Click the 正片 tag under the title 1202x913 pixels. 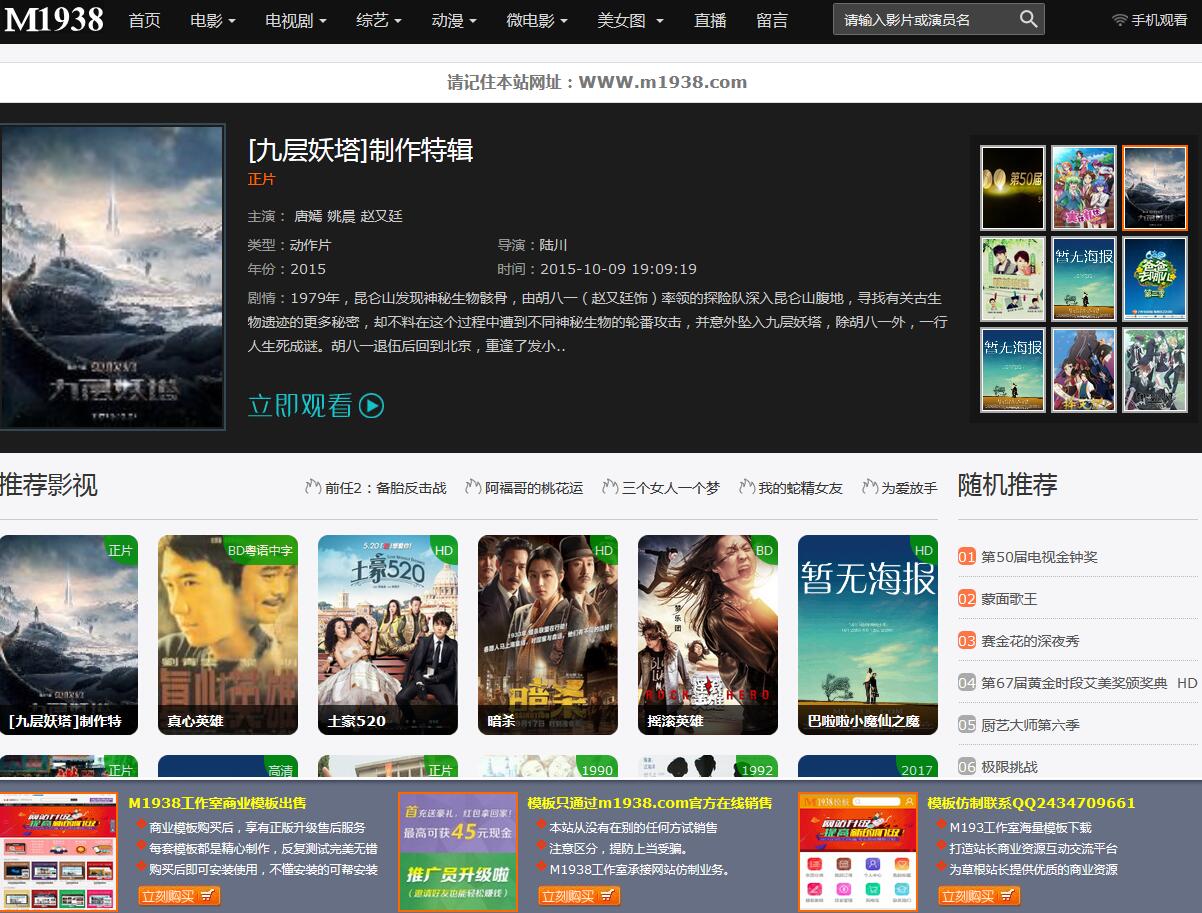tap(261, 179)
